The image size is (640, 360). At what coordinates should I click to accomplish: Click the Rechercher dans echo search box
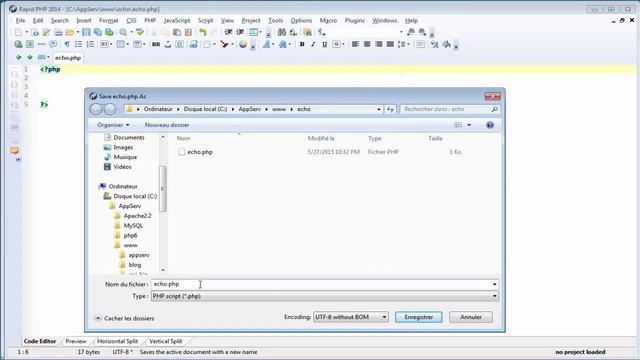pyautogui.click(x=449, y=109)
